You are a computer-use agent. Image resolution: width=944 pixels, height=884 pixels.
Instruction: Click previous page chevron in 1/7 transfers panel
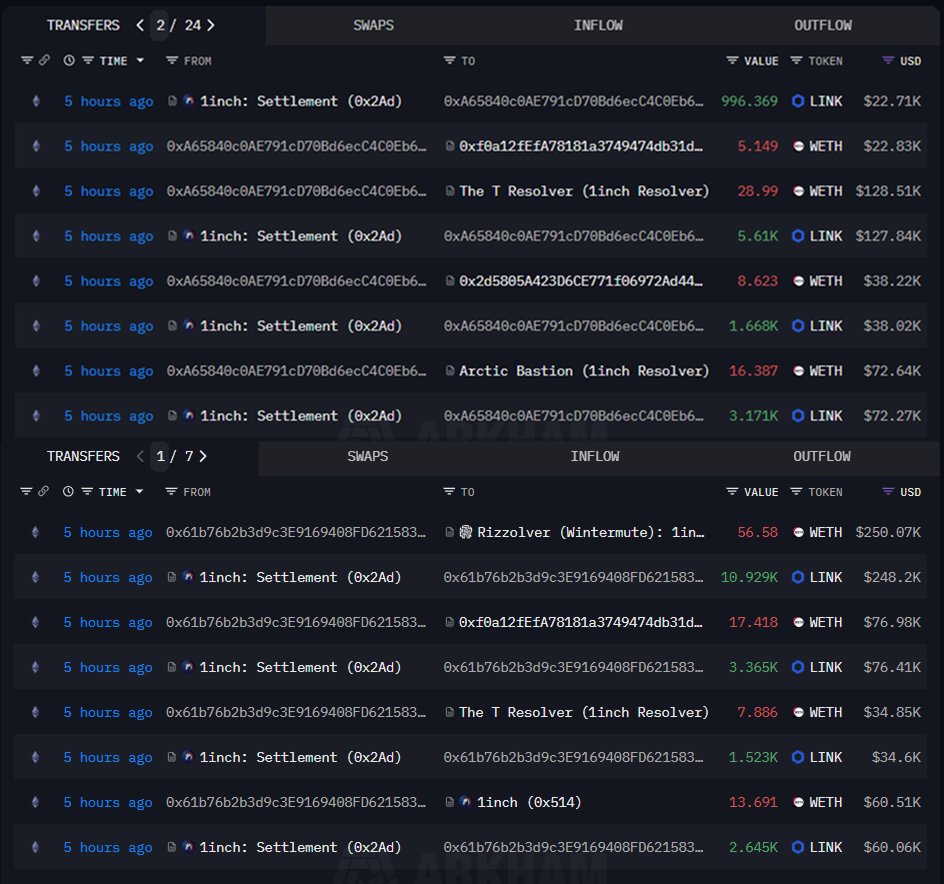(x=140, y=456)
